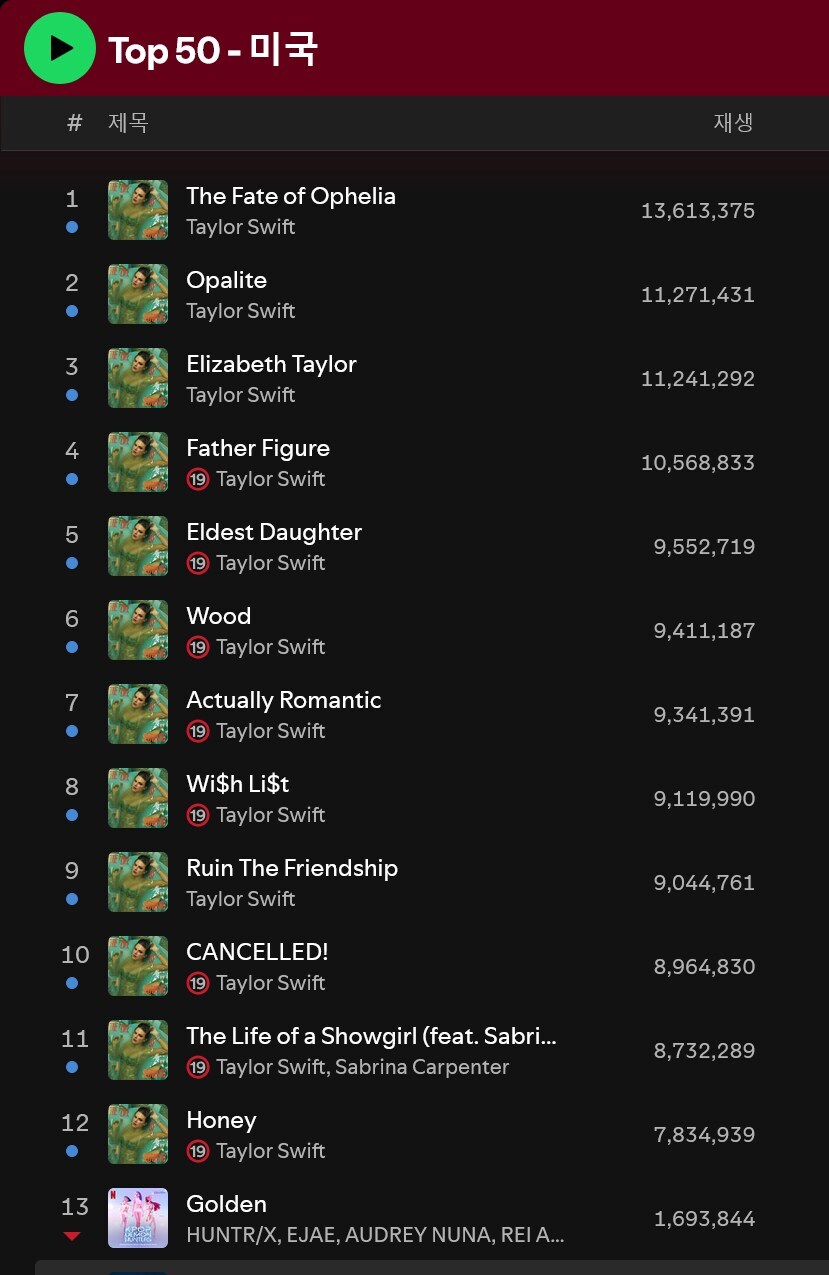
Task: Click The Fate of Ophelia album art
Action: pyautogui.click(x=138, y=210)
